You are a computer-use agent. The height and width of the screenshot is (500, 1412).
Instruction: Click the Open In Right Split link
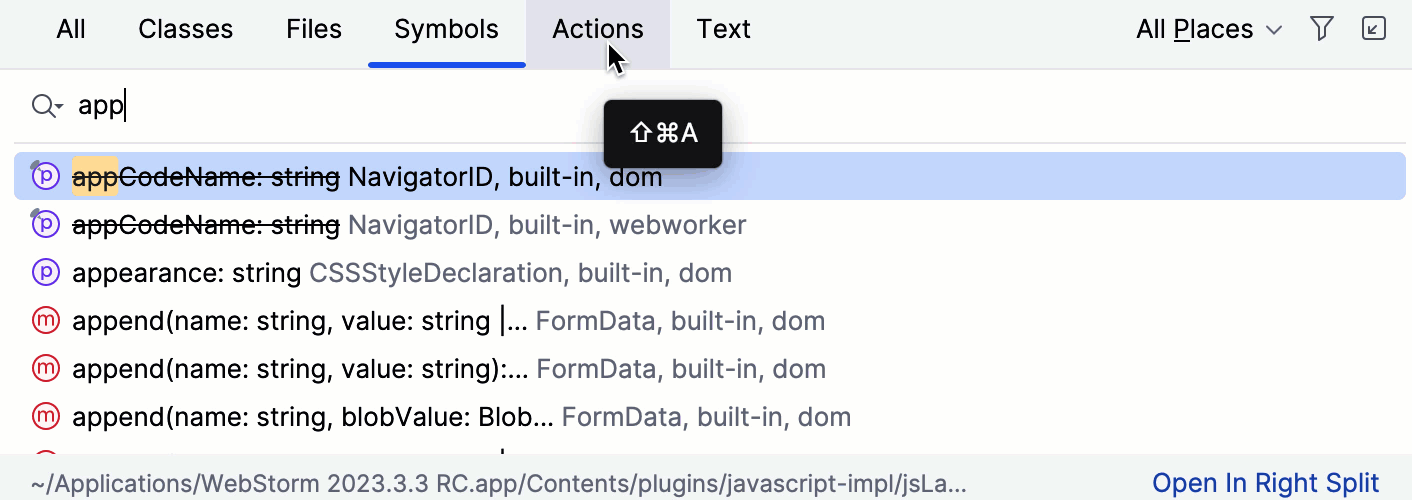click(1265, 484)
